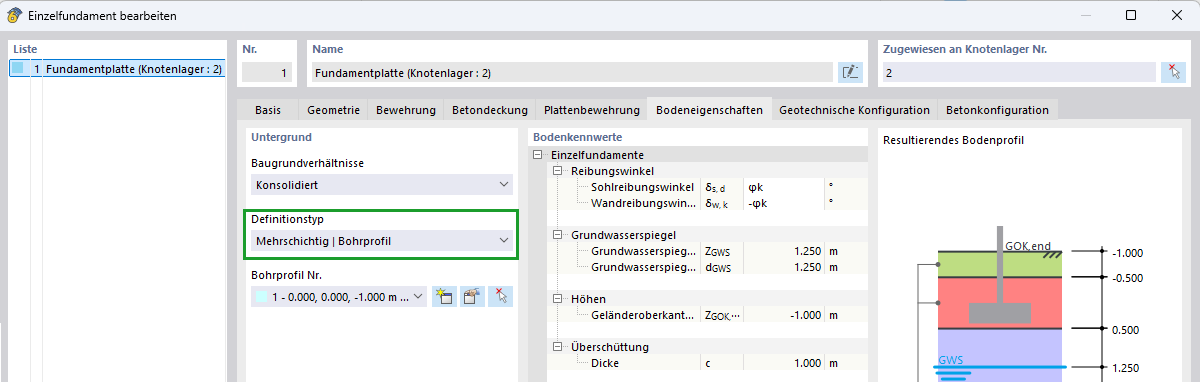1200x382 pixels.
Task: Click the Nr. field showing 1
Action: [267, 72]
